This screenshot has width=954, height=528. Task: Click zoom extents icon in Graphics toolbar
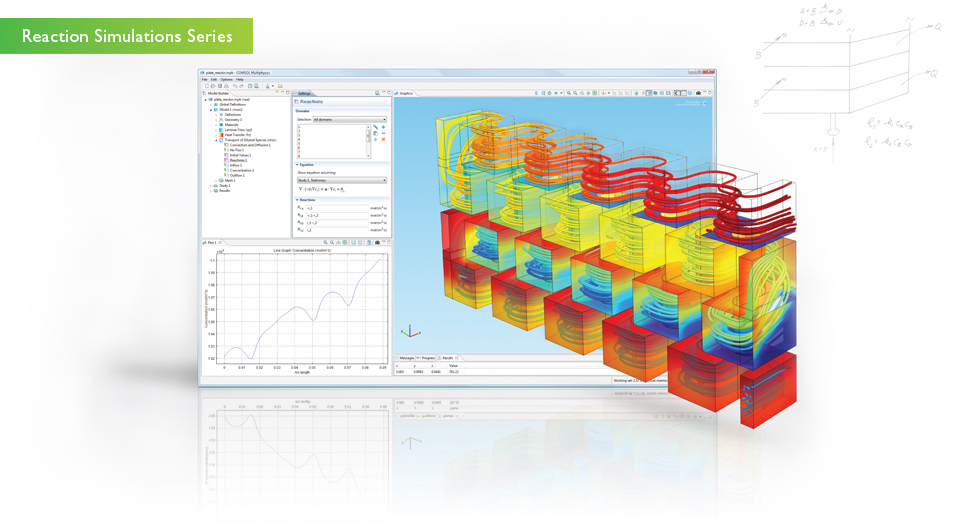(594, 93)
